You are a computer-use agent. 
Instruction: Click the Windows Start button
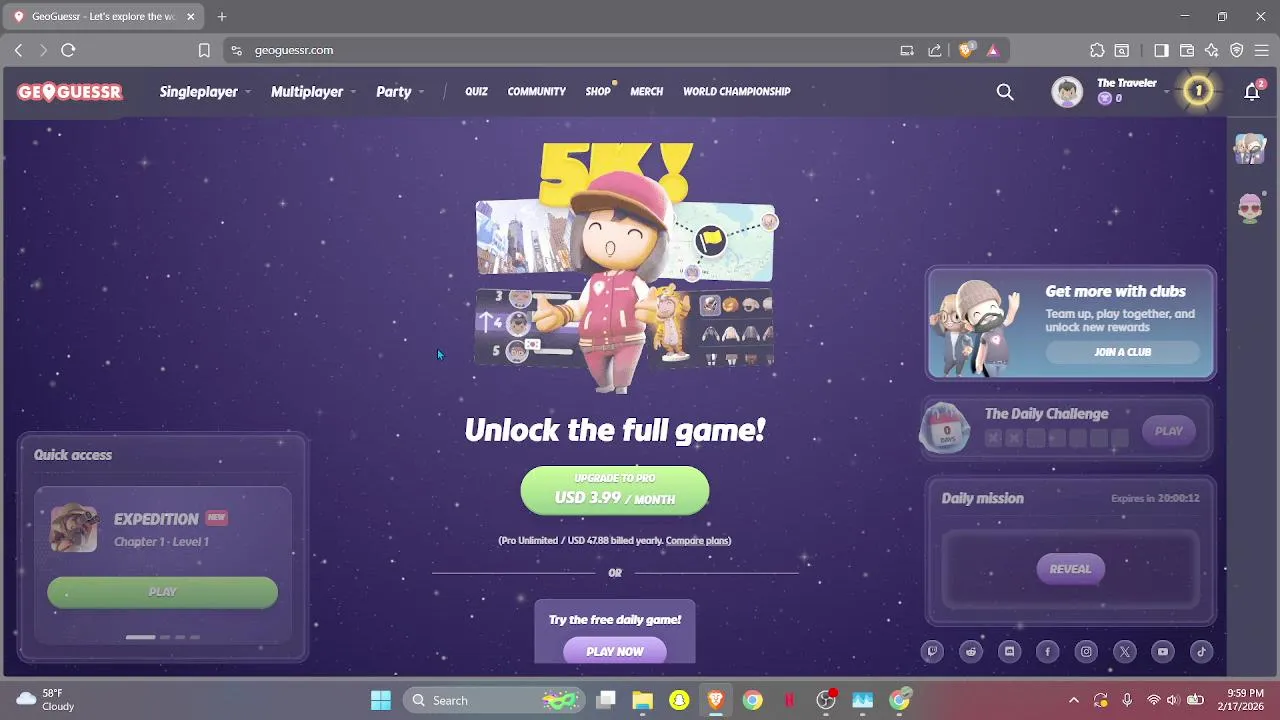click(381, 700)
